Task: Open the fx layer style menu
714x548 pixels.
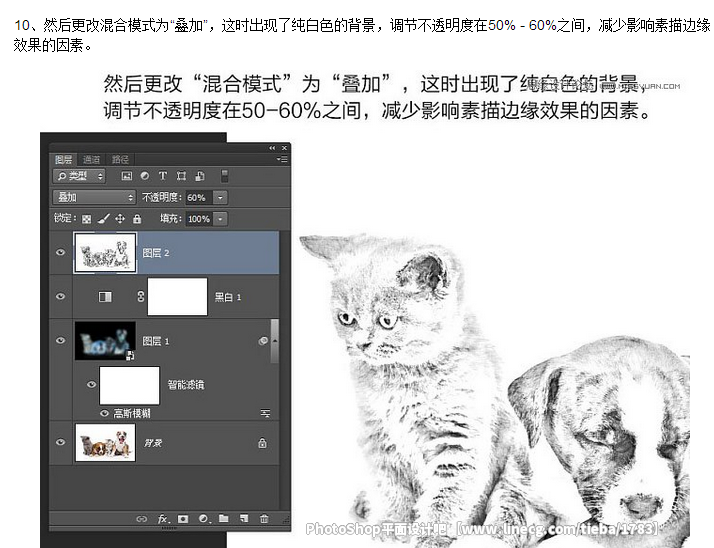Action: [163, 519]
